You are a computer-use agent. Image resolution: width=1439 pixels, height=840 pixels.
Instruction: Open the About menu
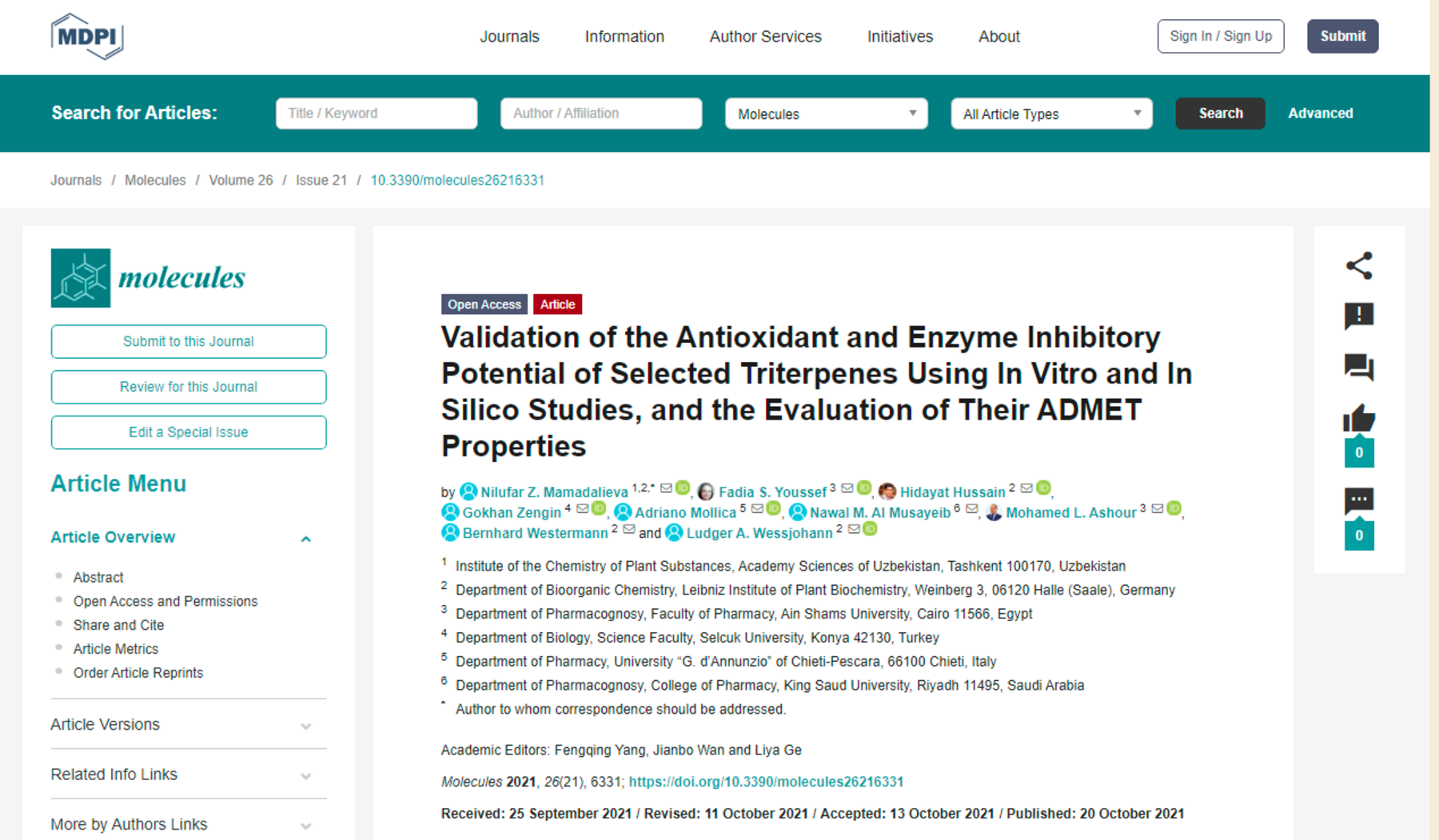point(999,37)
